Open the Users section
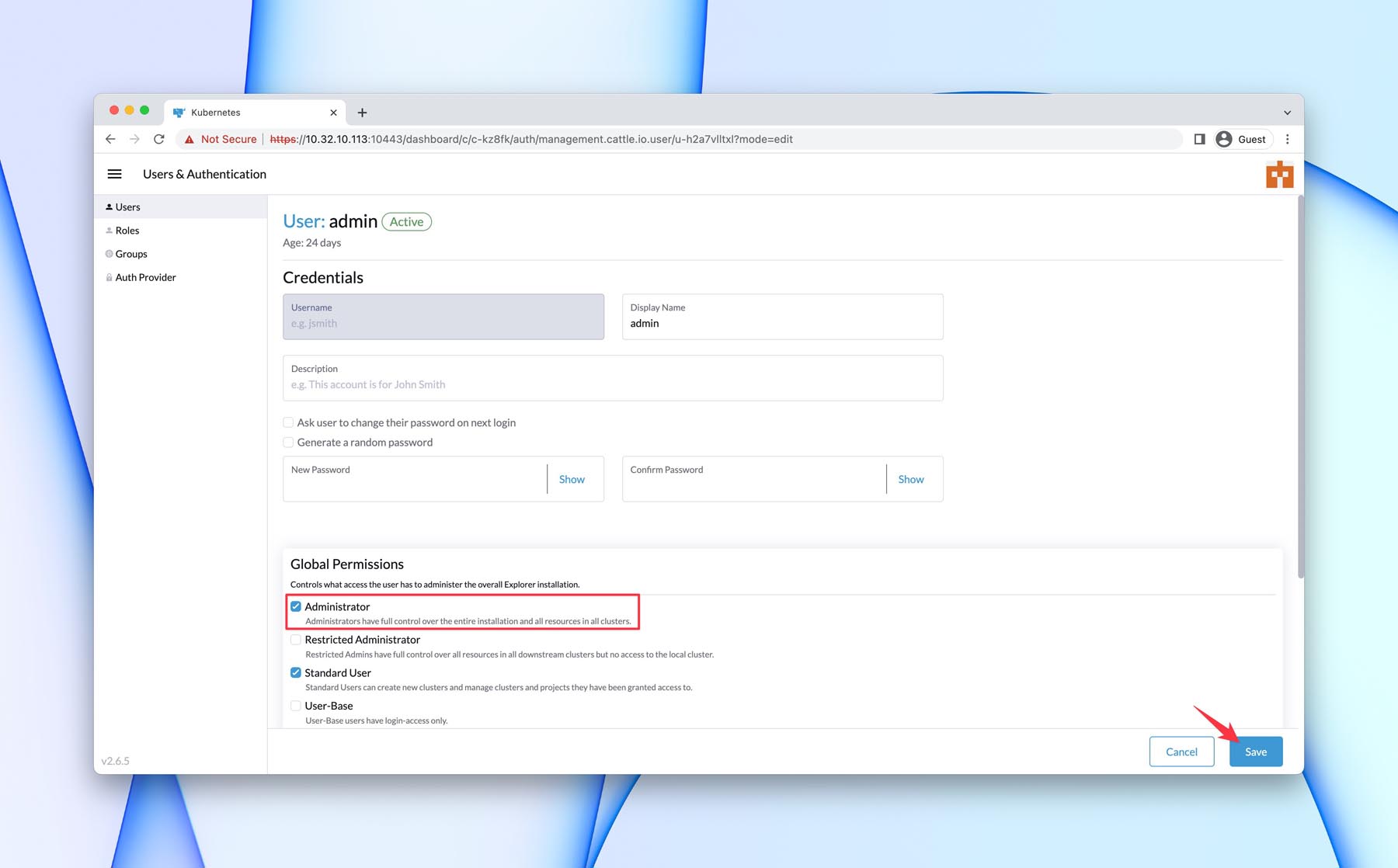This screenshot has height=868, width=1398. (180, 207)
